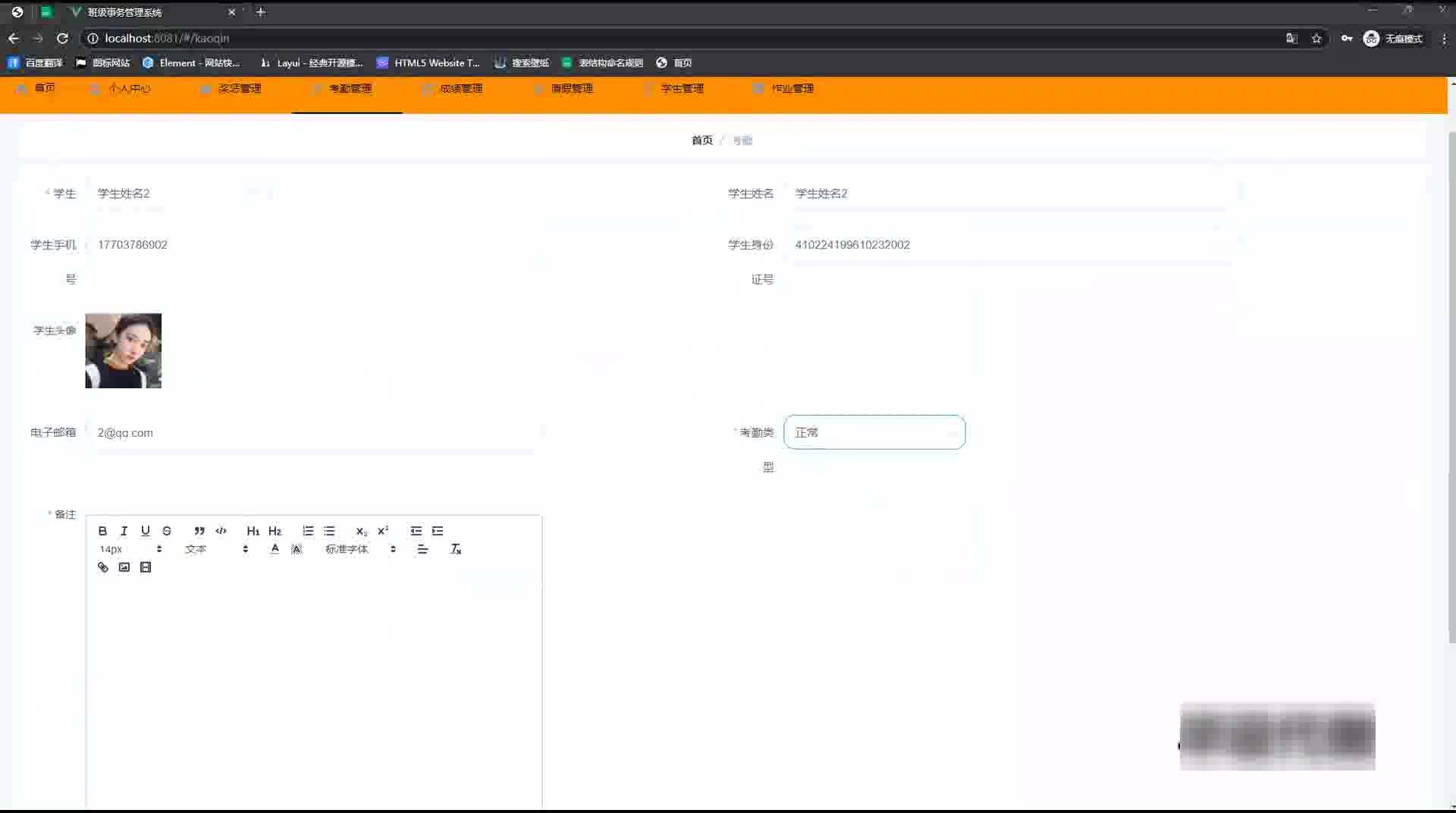Click the 电子邮箱 input field
This screenshot has width=1456, height=813.
click(313, 433)
